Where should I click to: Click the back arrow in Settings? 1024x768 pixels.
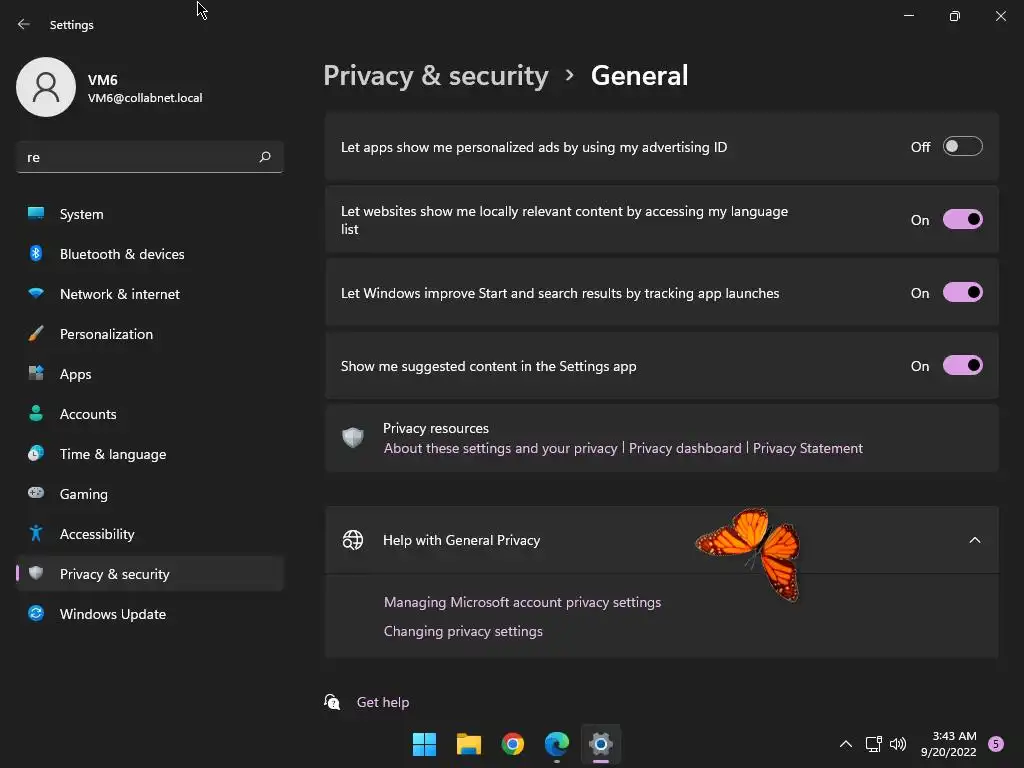click(x=24, y=24)
